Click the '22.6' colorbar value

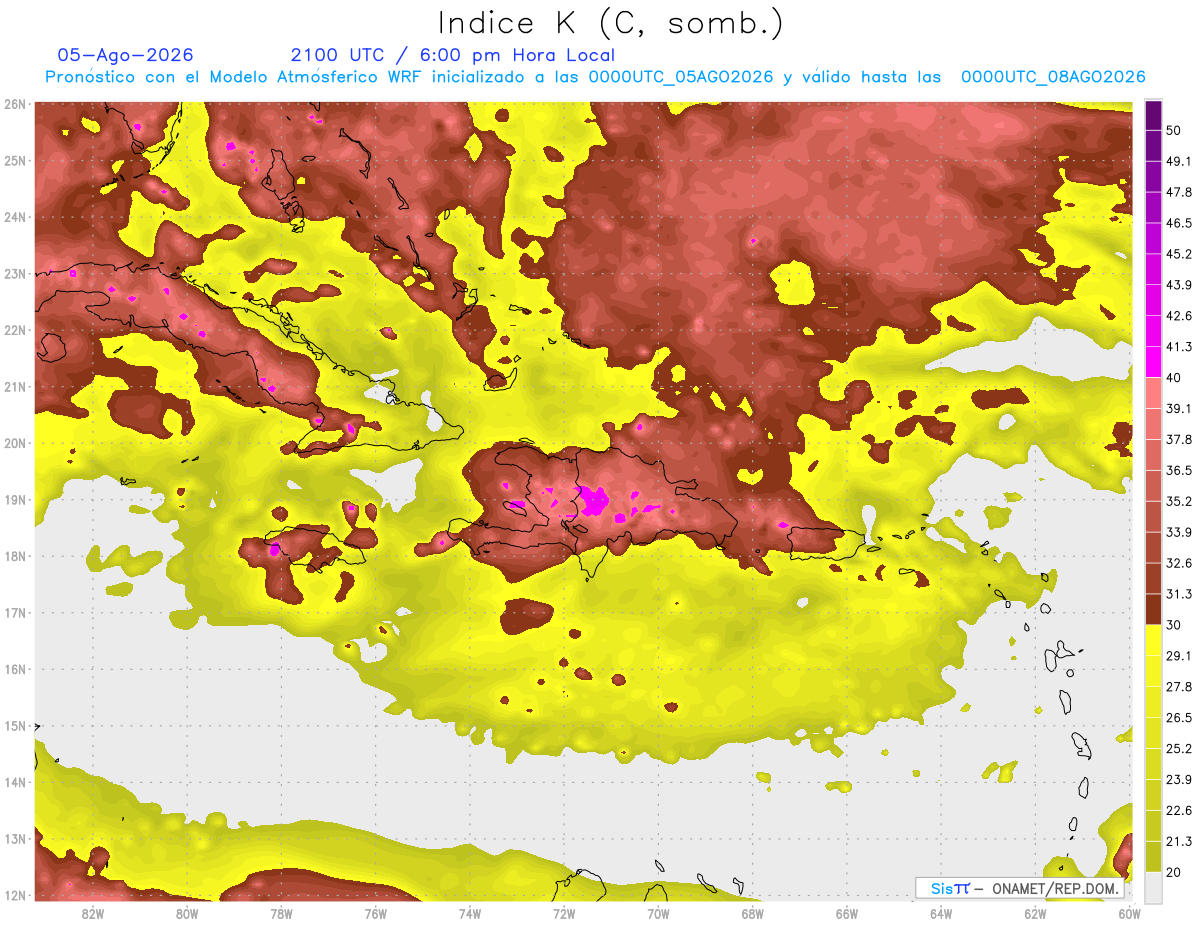(1178, 811)
